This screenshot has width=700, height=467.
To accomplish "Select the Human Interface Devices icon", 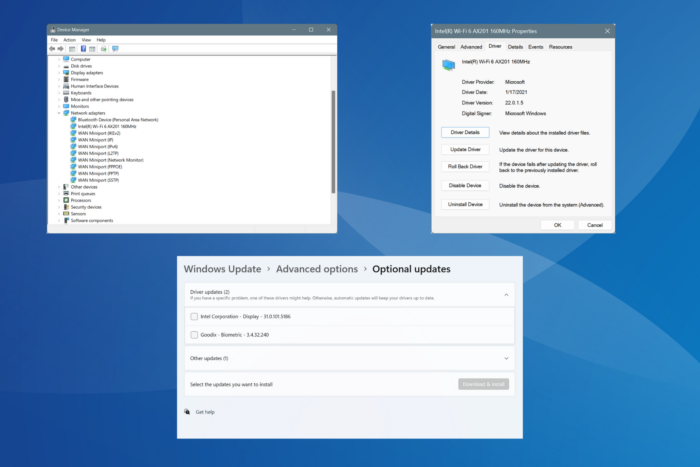I will coord(66,86).
